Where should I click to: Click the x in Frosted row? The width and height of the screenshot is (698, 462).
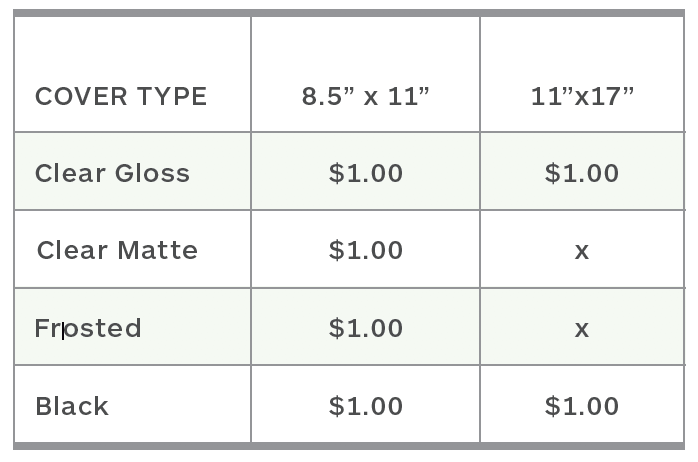(582, 329)
